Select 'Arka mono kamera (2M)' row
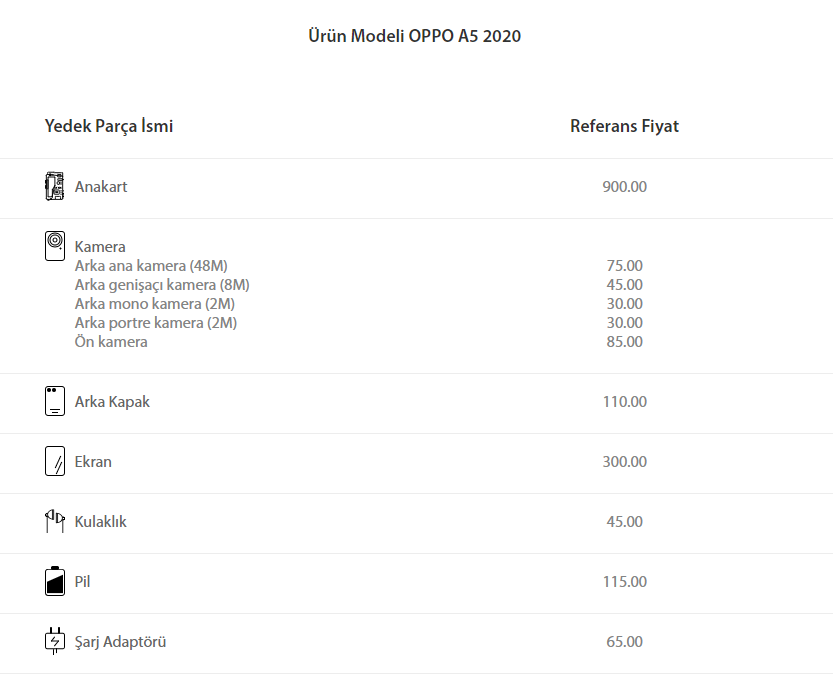This screenshot has height=699, width=833. (x=155, y=304)
